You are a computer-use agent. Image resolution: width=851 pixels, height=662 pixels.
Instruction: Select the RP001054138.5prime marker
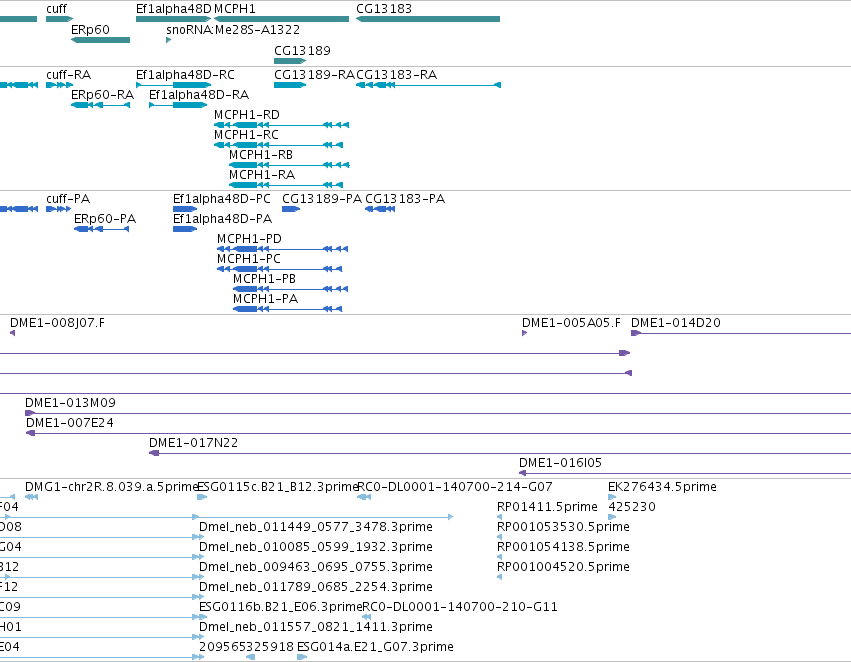pyautogui.click(x=500, y=557)
